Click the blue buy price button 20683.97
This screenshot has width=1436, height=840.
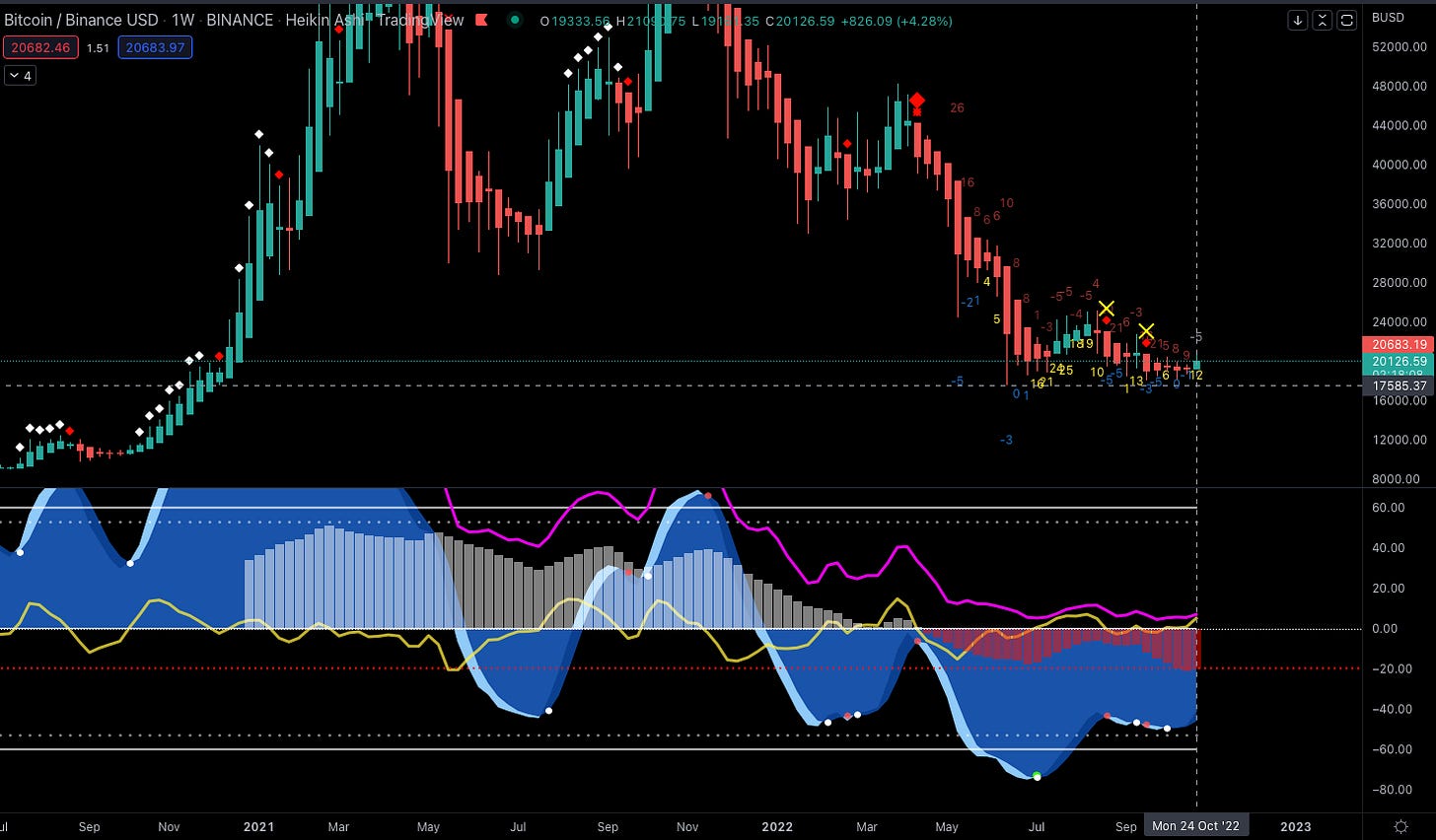(x=155, y=47)
